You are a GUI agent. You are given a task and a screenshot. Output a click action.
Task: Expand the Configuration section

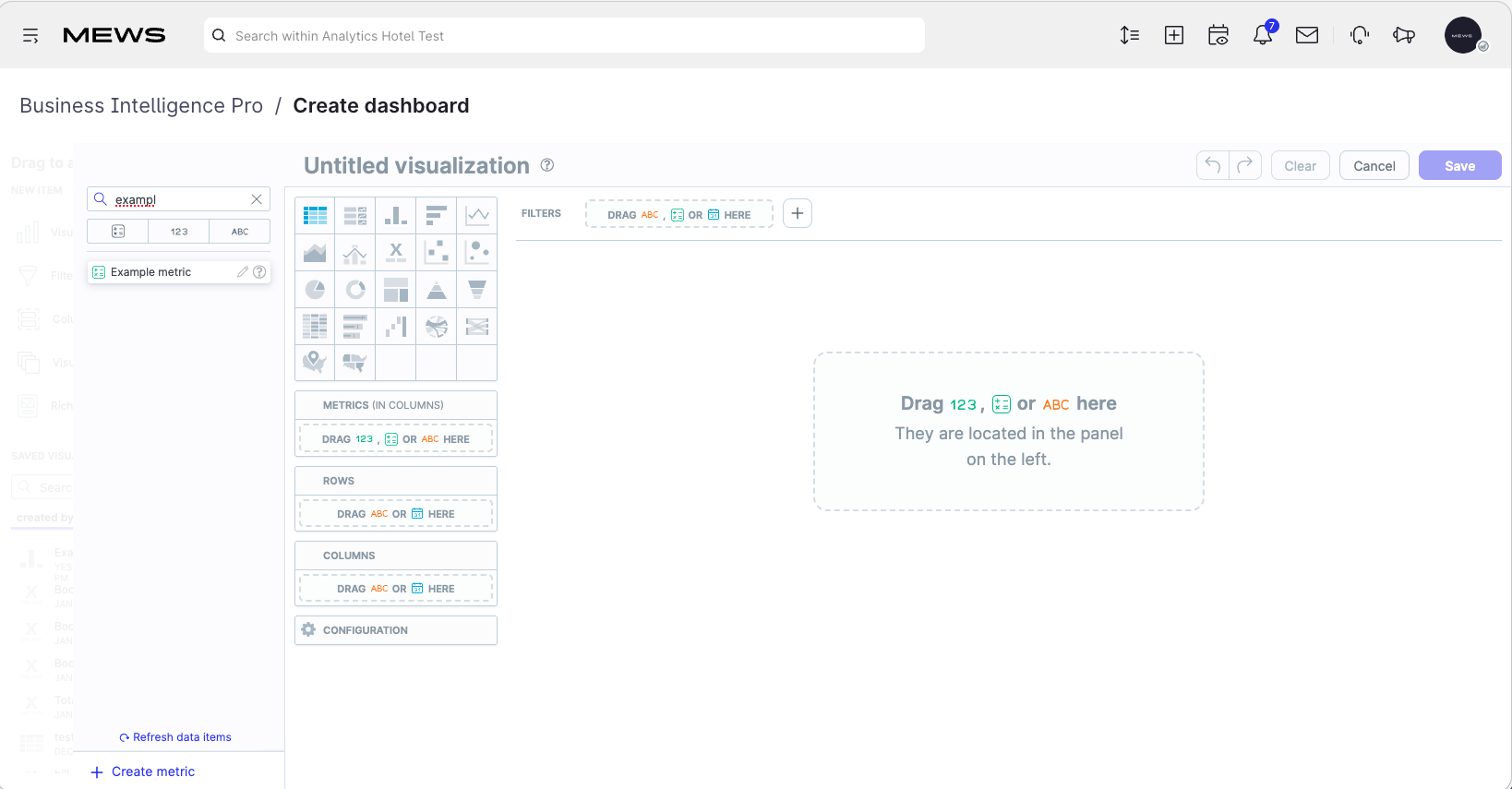(396, 630)
